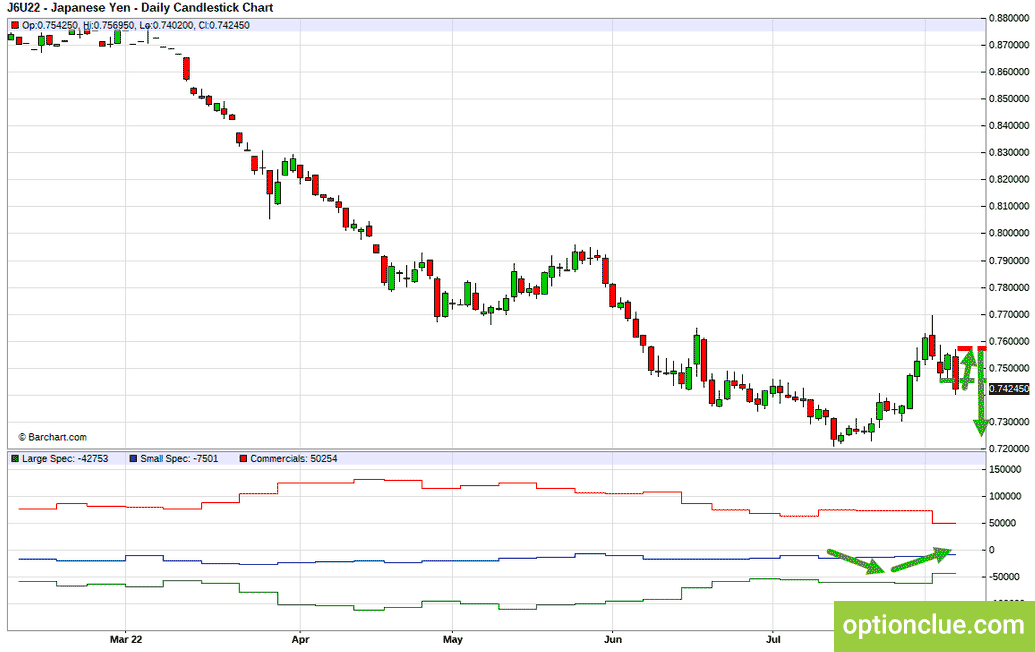Click the red Commercials legend icon
This screenshot has width=1035, height=652.
click(244, 459)
